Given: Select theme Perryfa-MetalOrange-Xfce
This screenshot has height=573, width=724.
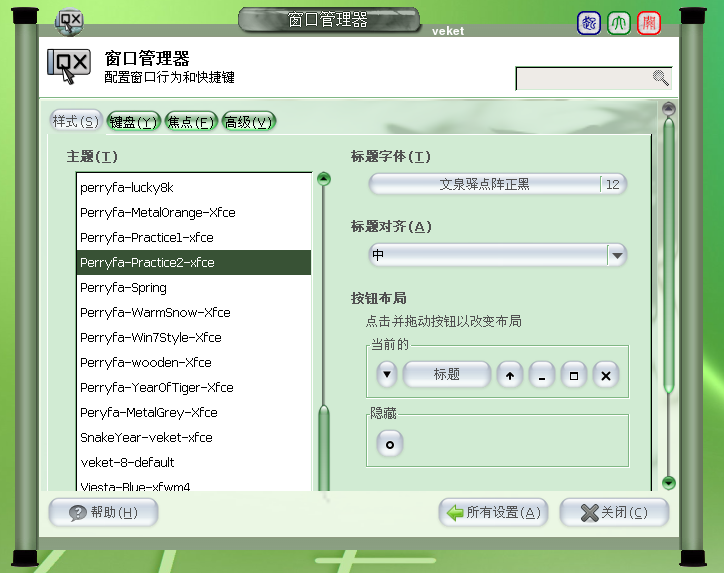Looking at the screenshot, I should pyautogui.click(x=193, y=212).
